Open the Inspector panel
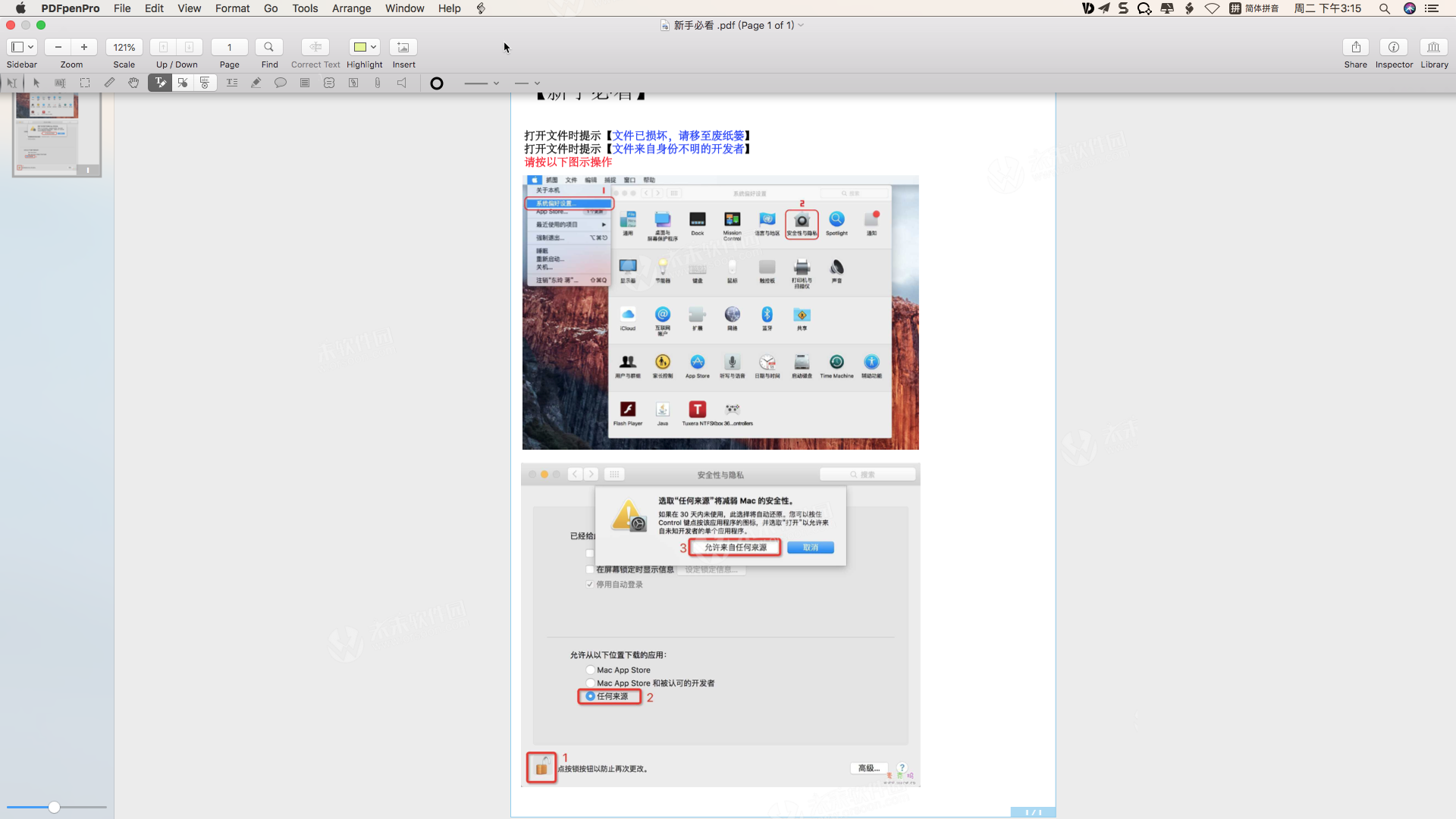Image resolution: width=1456 pixels, height=819 pixels. point(1394,47)
